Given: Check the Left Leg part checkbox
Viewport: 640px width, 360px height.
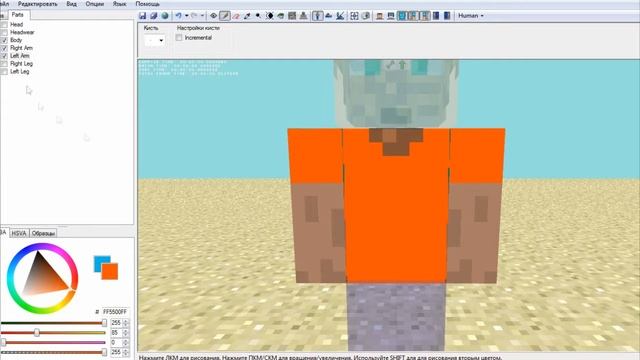Looking at the screenshot, I should pyautogui.click(x=4, y=71).
